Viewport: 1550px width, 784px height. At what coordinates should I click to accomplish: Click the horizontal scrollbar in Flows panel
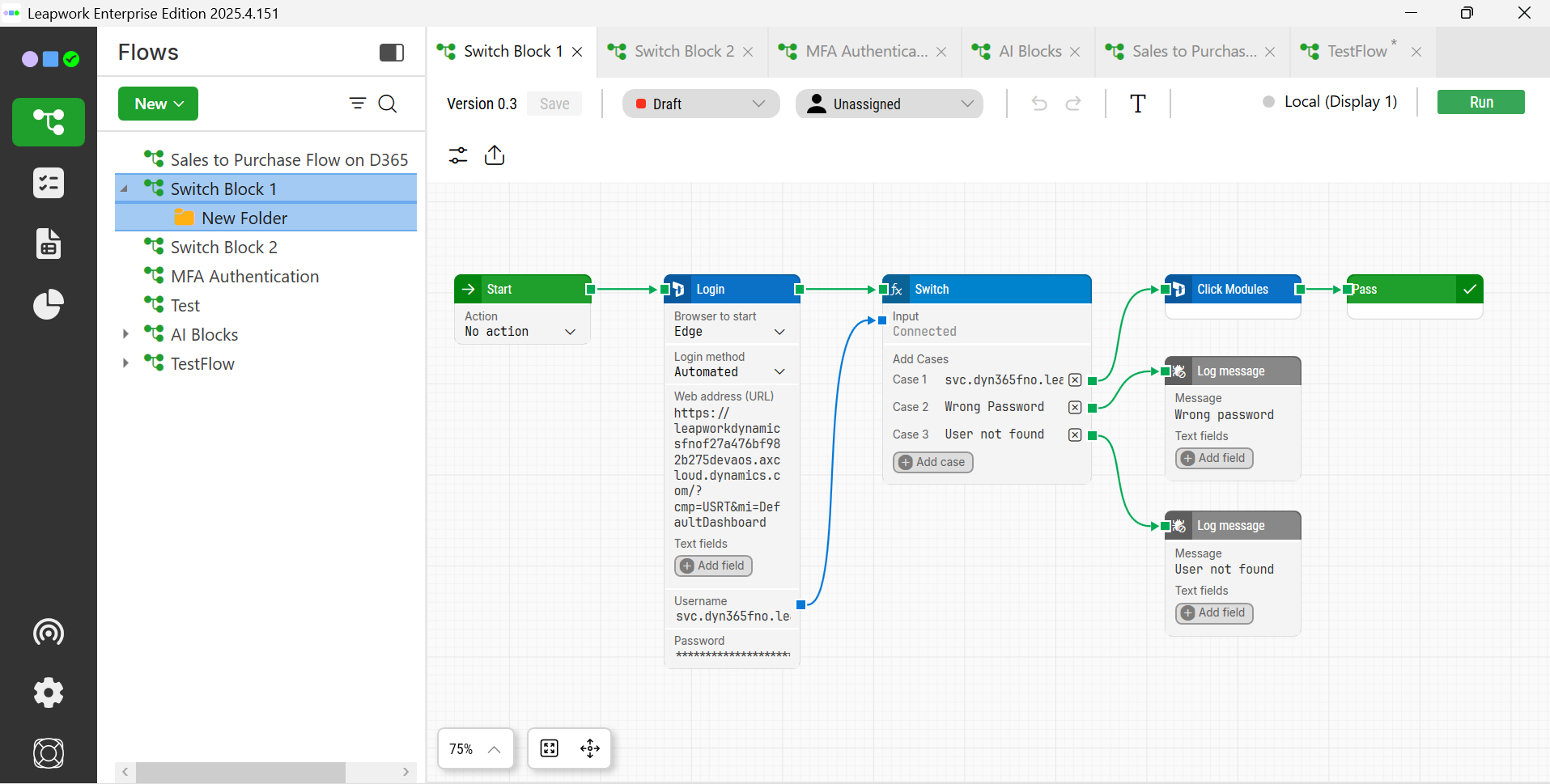[240, 772]
